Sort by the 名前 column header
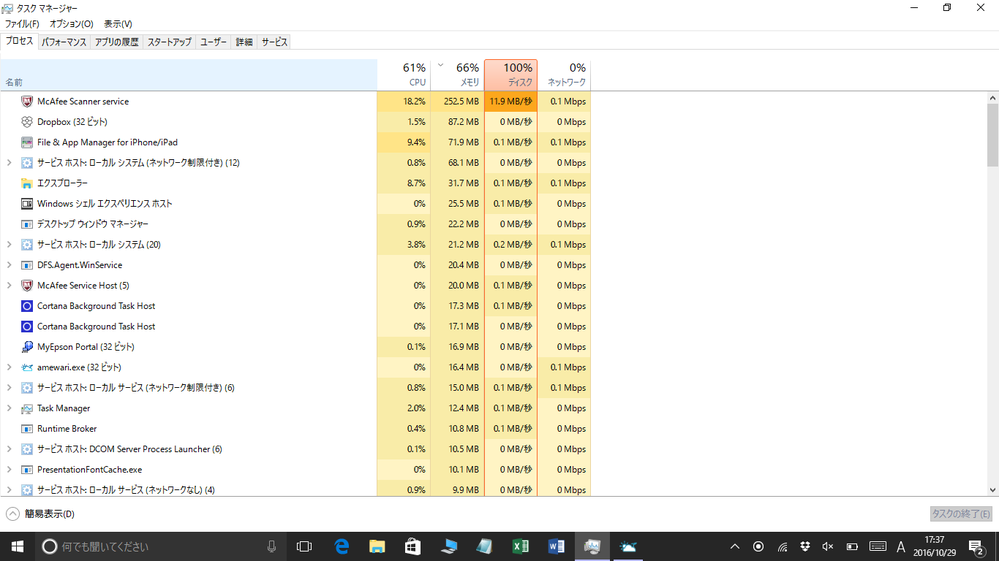The width and height of the screenshot is (999, 561). 189,75
